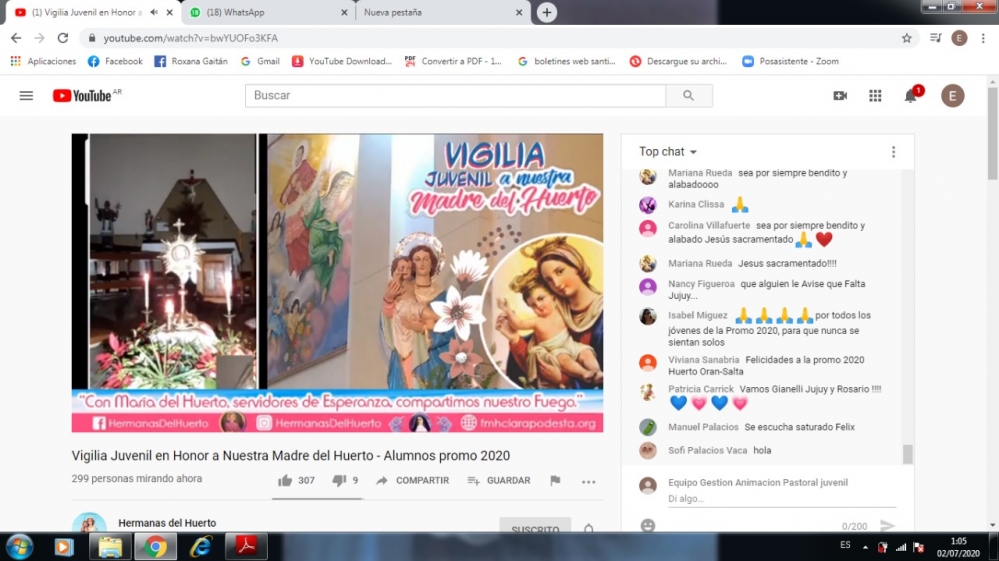Close the WhatsApp tab
Screen dimensions: 999x561
coord(344,12)
